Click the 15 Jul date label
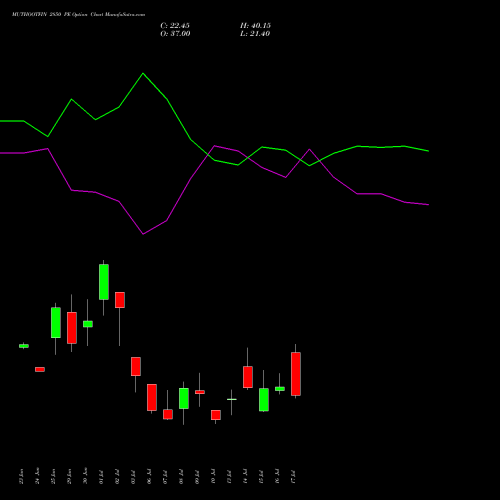The height and width of the screenshot is (500, 500). (x=262, y=477)
